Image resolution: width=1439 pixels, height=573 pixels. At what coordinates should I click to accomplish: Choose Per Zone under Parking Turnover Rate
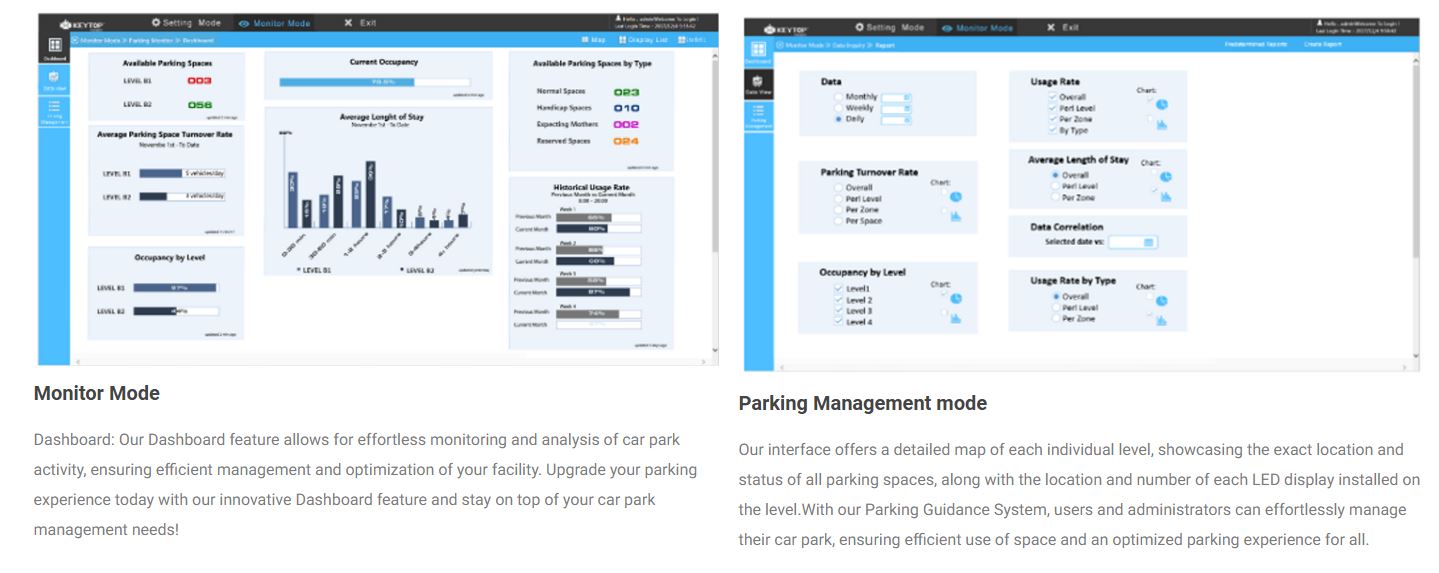coord(838,210)
